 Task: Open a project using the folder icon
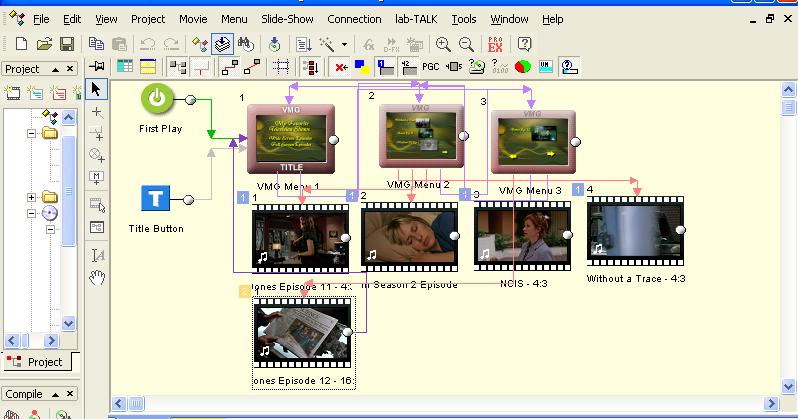click(44, 44)
